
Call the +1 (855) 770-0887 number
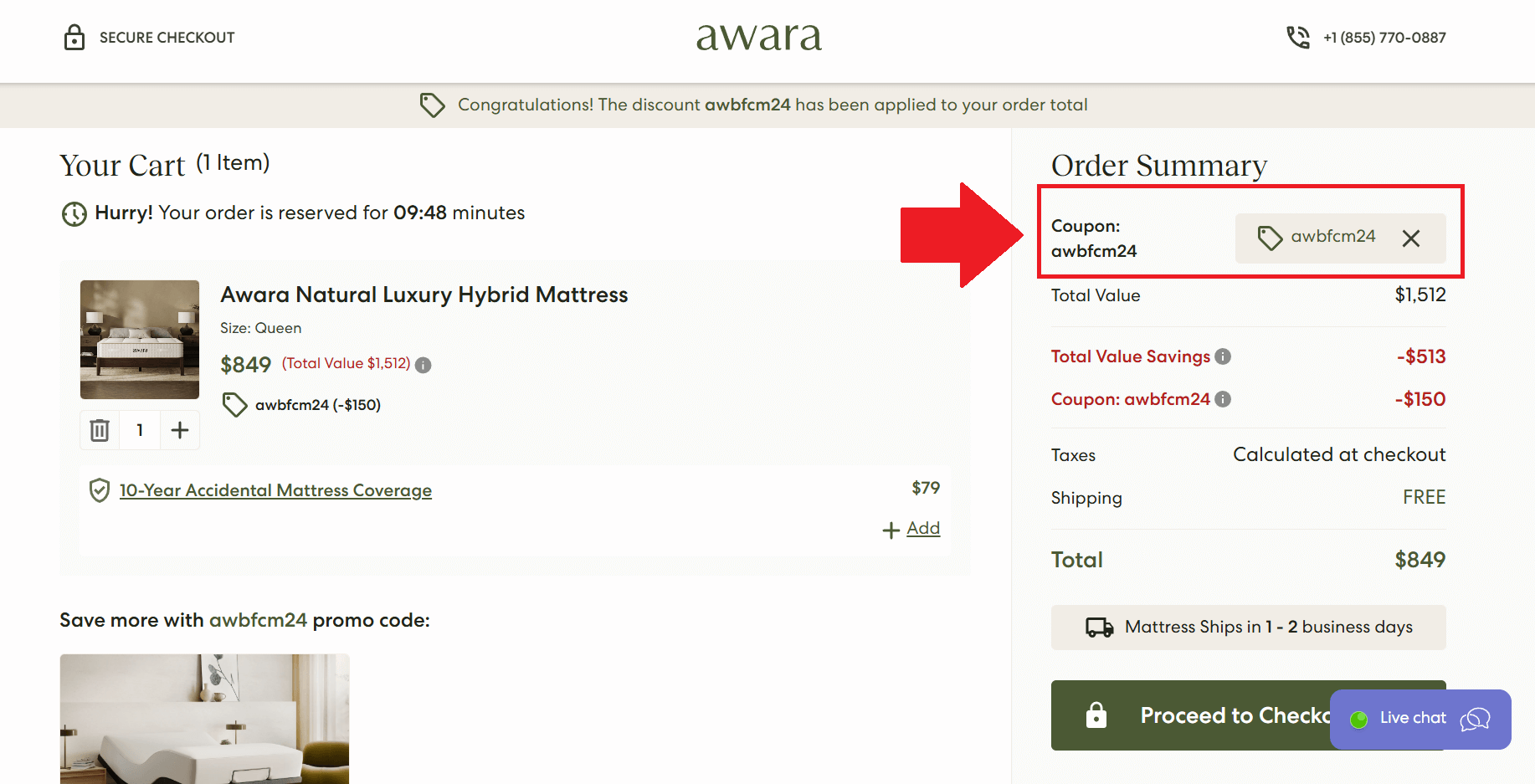click(x=1384, y=38)
